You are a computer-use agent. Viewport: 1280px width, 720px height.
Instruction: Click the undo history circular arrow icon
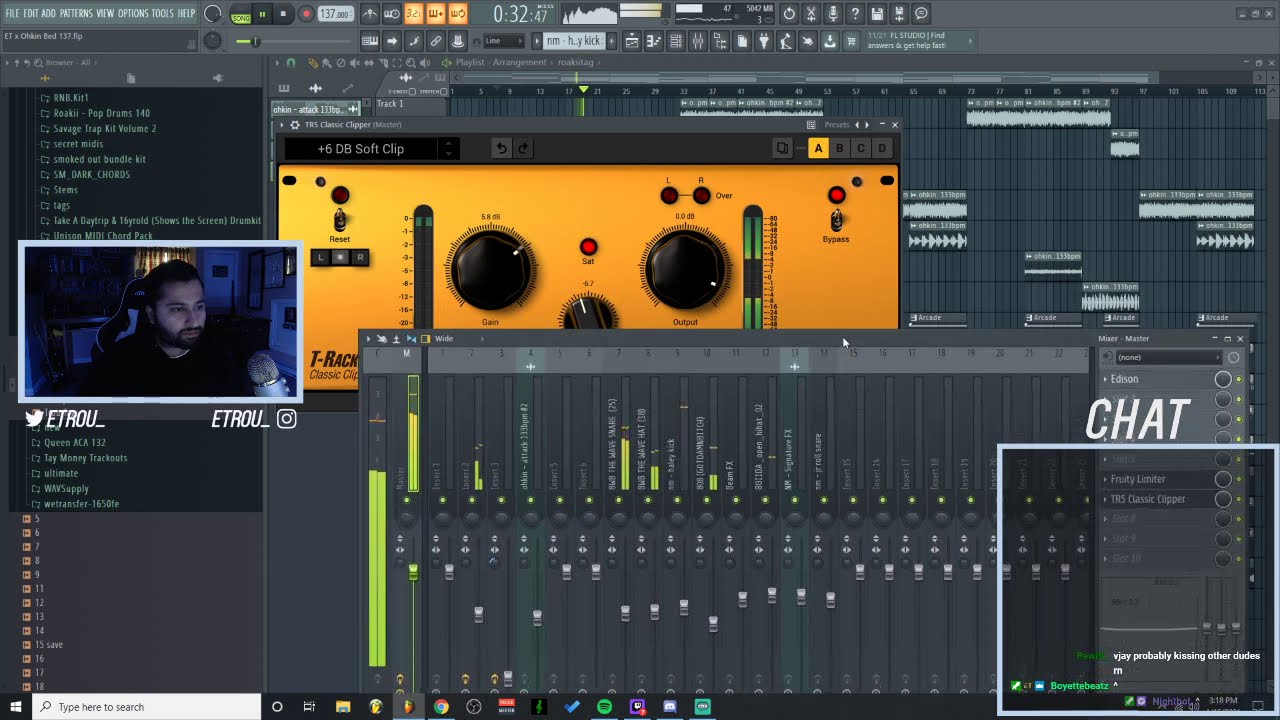[789, 14]
